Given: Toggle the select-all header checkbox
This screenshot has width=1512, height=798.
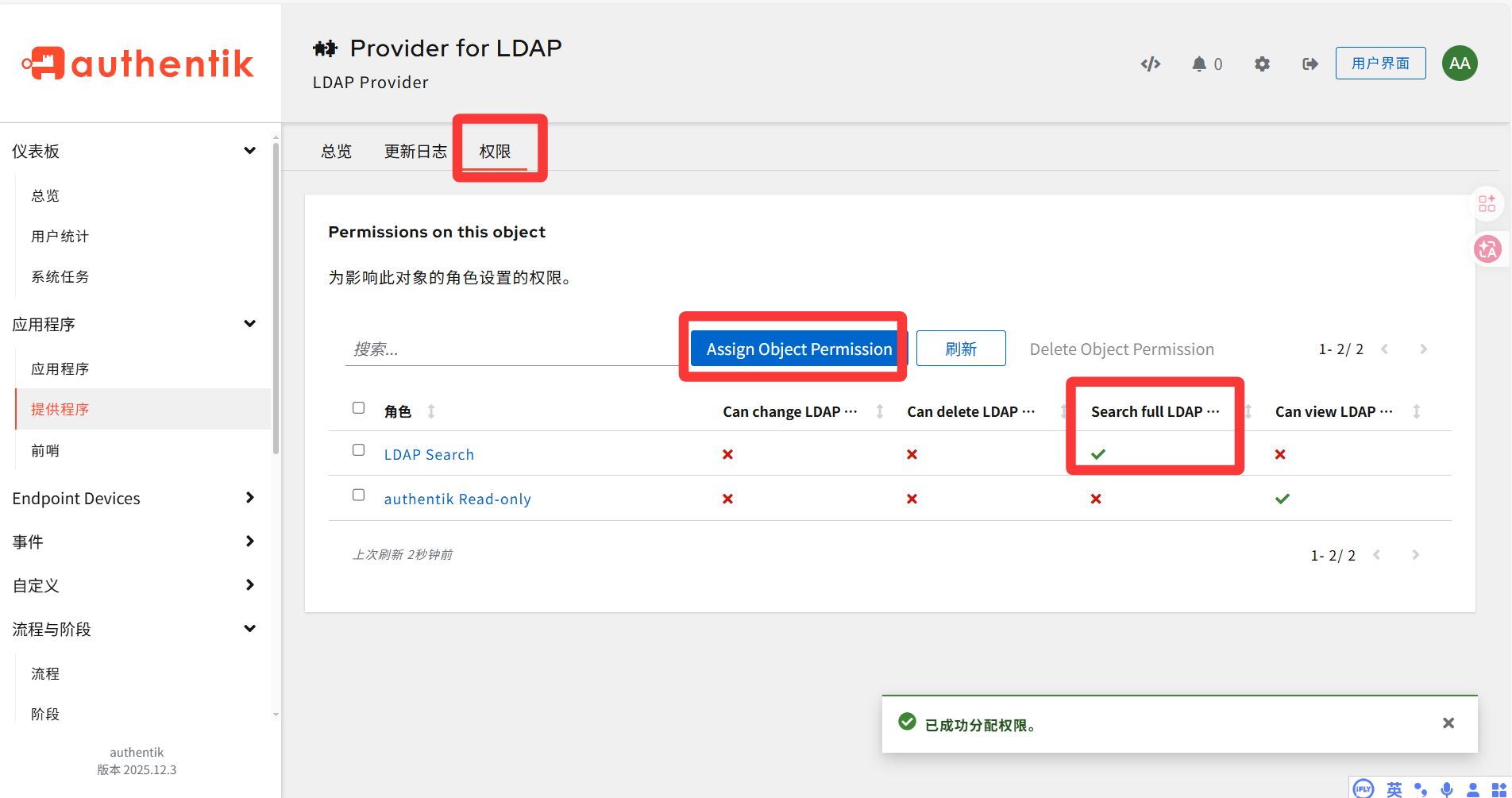Looking at the screenshot, I should pos(359,408).
